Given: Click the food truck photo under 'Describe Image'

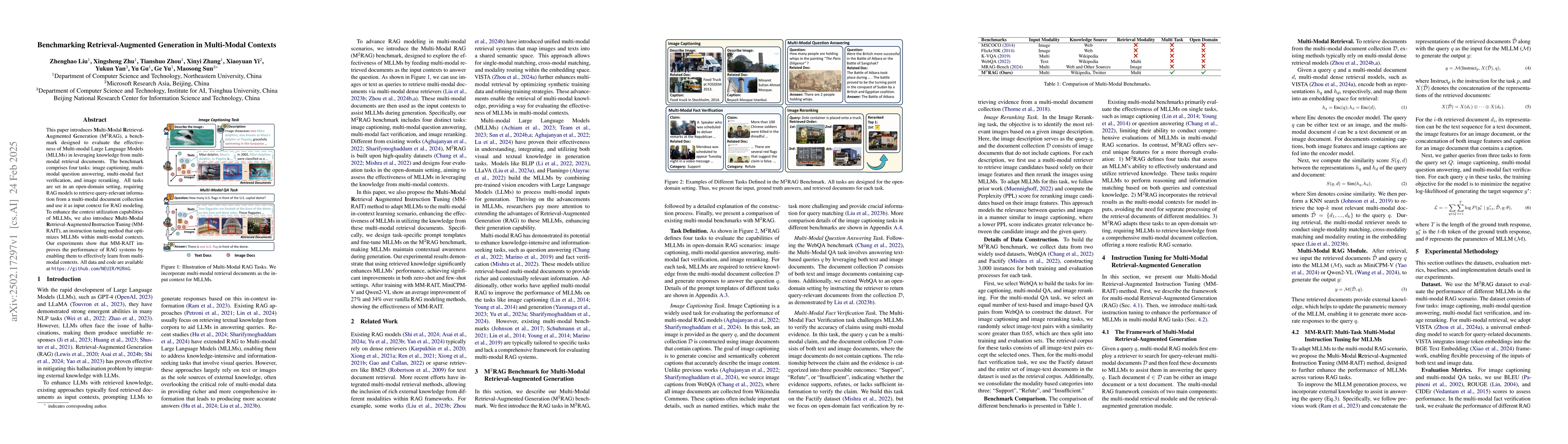Looking at the screenshot, I should (696, 62).
